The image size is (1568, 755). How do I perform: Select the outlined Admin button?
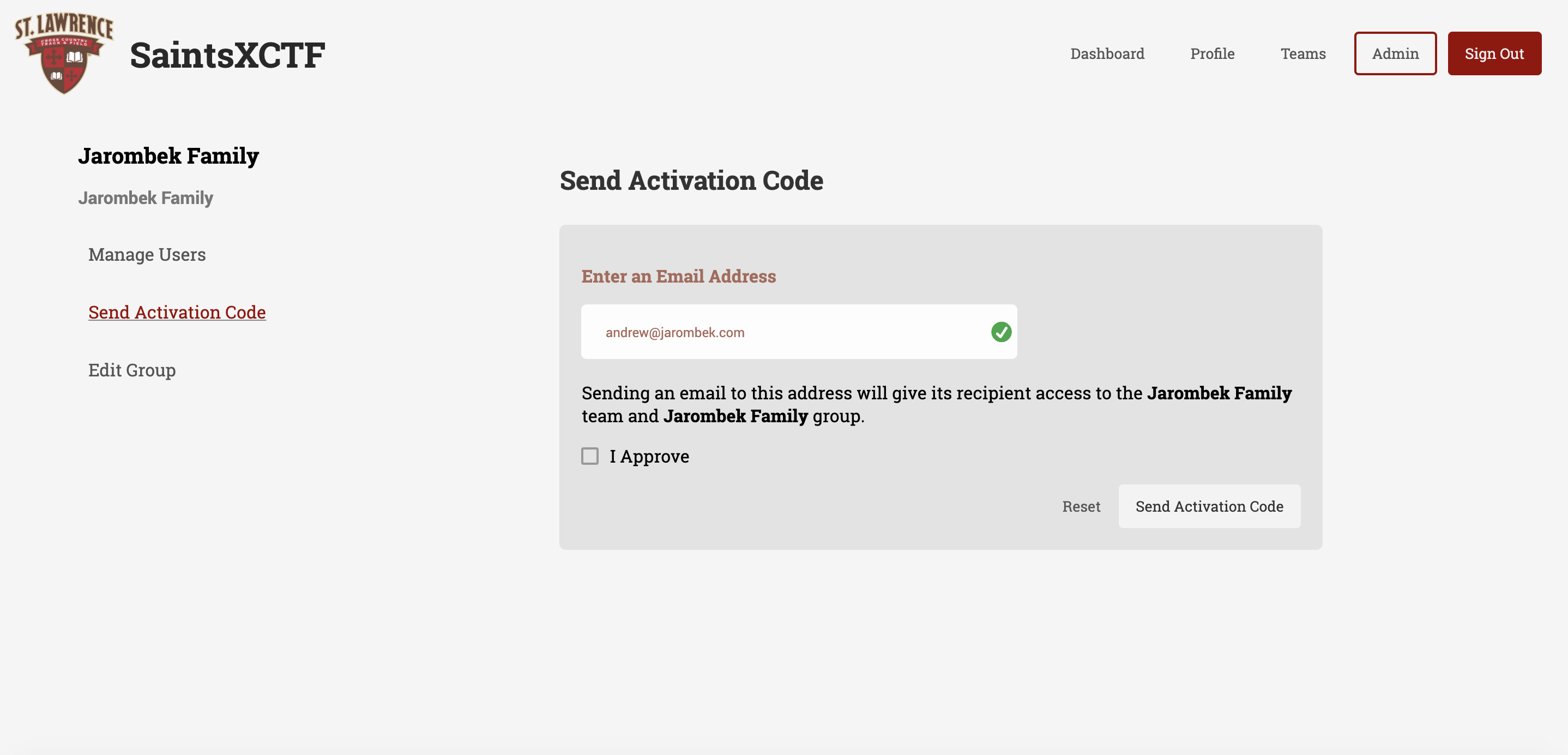click(1395, 53)
